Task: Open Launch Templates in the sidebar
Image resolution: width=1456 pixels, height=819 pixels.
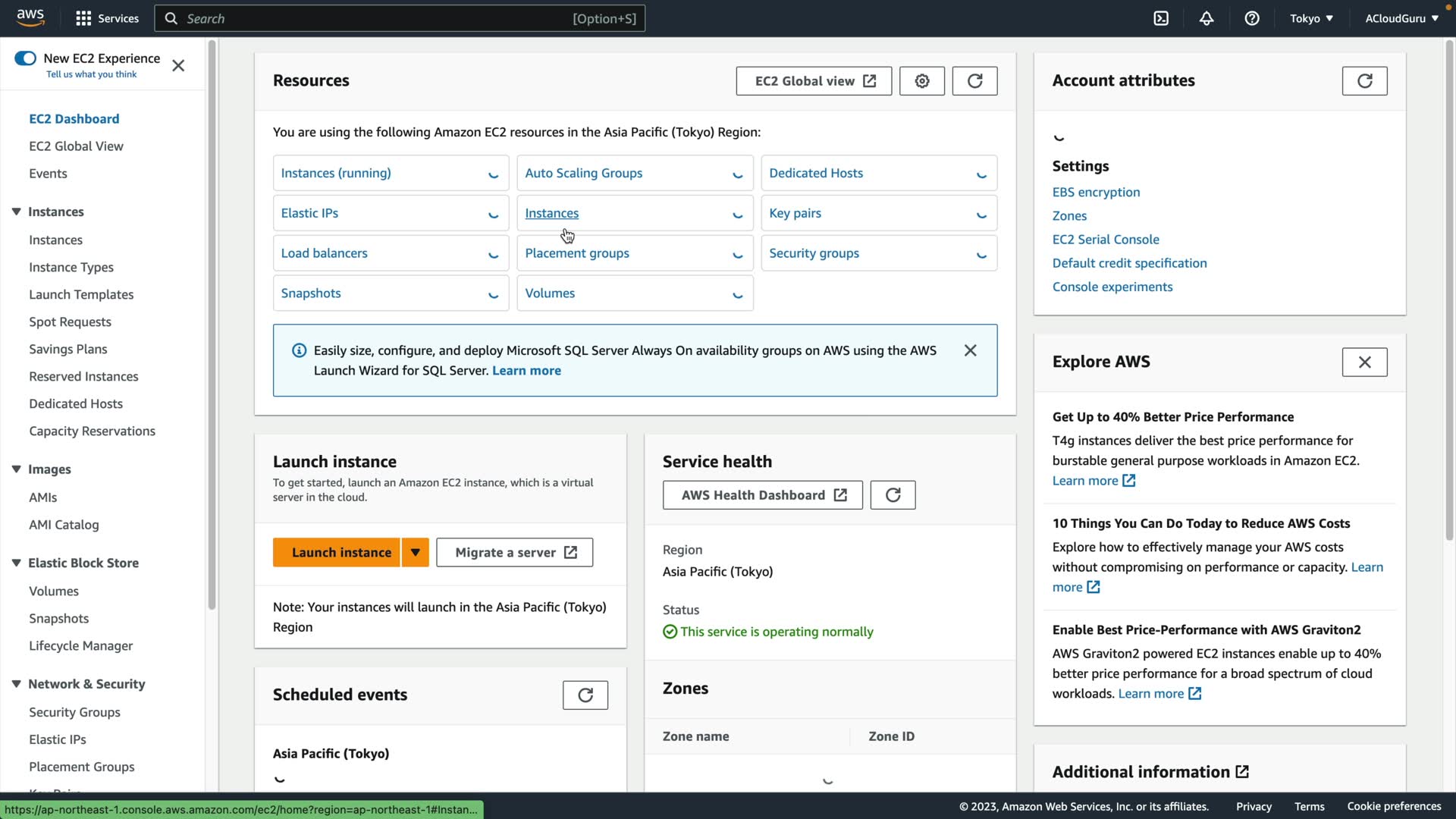Action: pyautogui.click(x=81, y=294)
